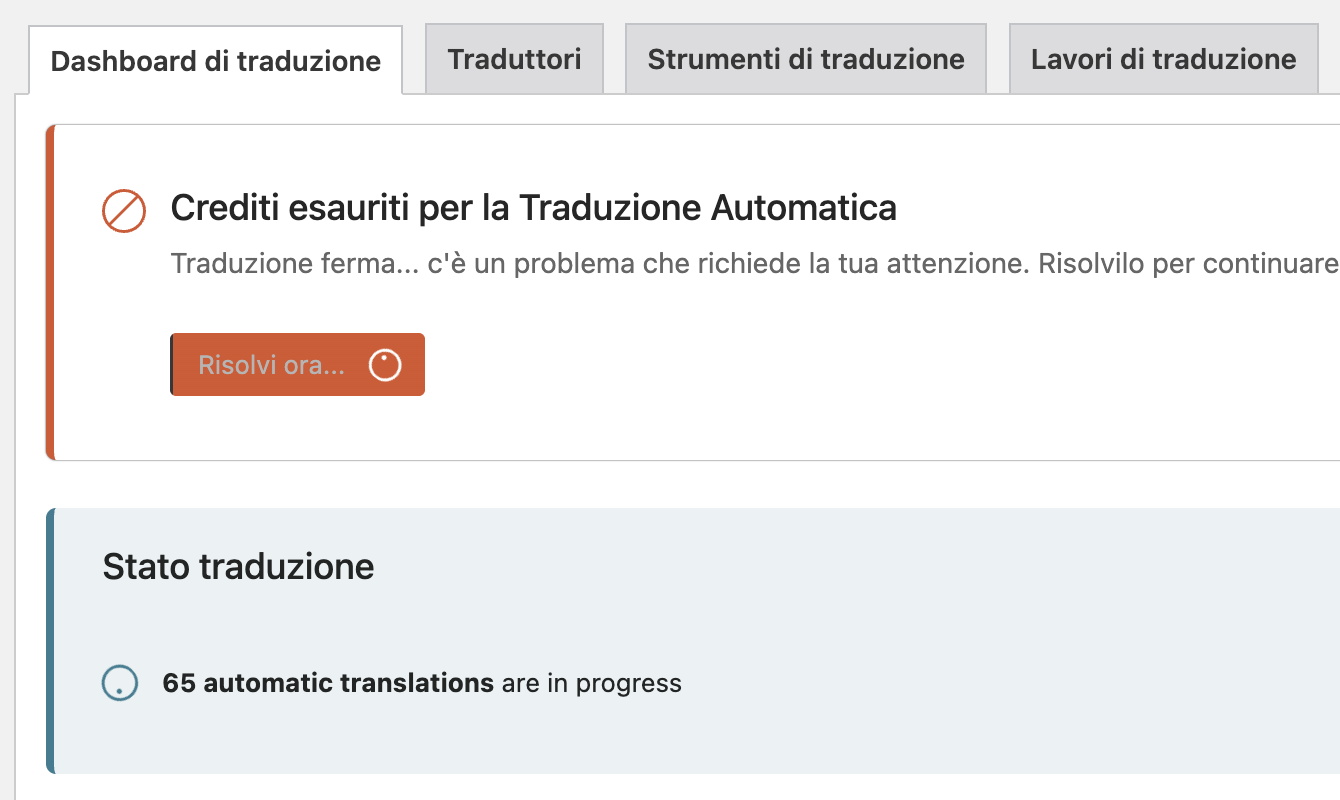Click the credits-exhausted prohibition icon

(x=124, y=211)
